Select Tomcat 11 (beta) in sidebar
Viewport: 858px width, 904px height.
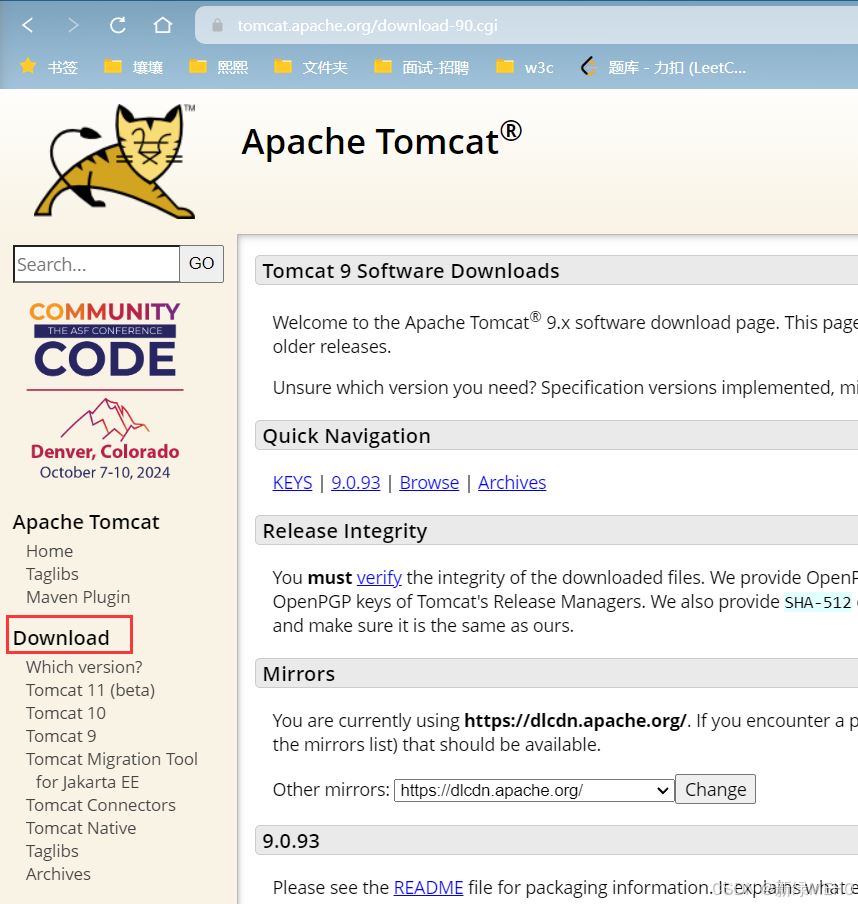(x=90, y=690)
